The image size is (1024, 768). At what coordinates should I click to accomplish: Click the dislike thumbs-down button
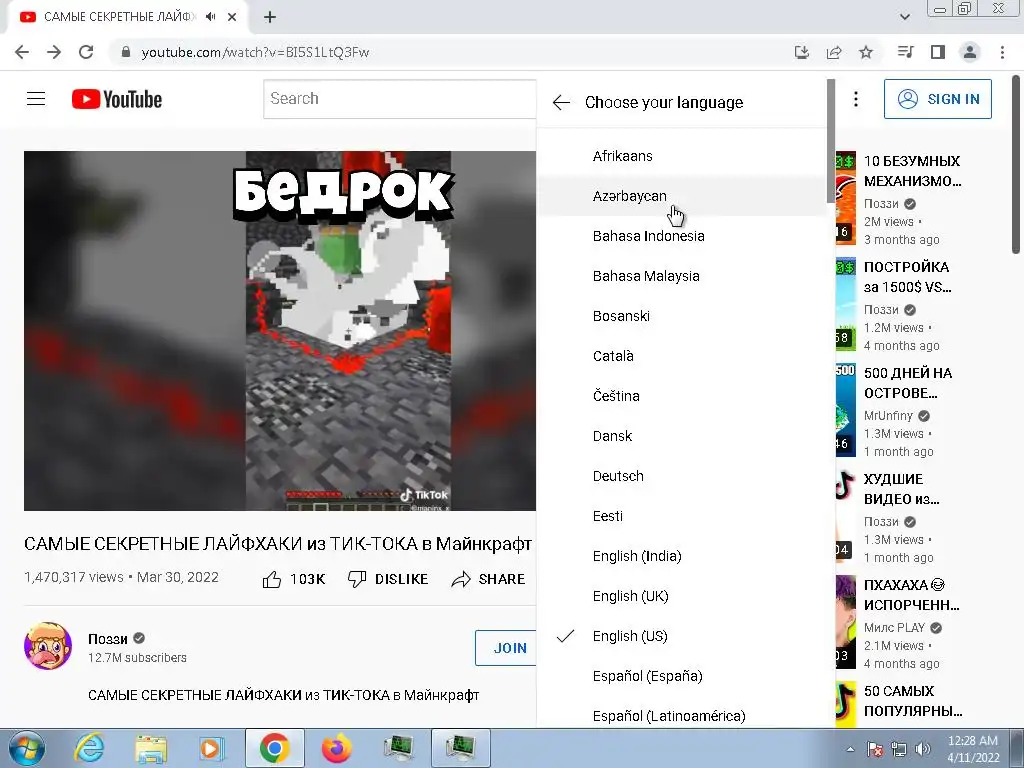click(388, 579)
